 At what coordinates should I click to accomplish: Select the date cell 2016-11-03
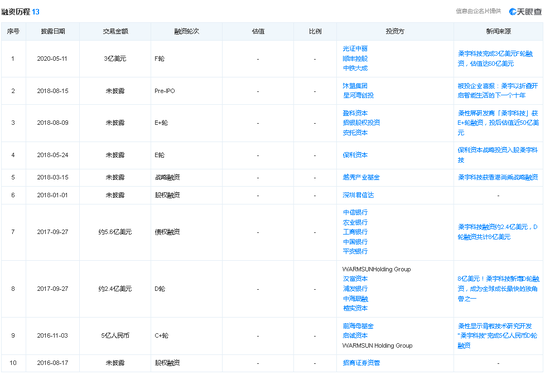52,336
